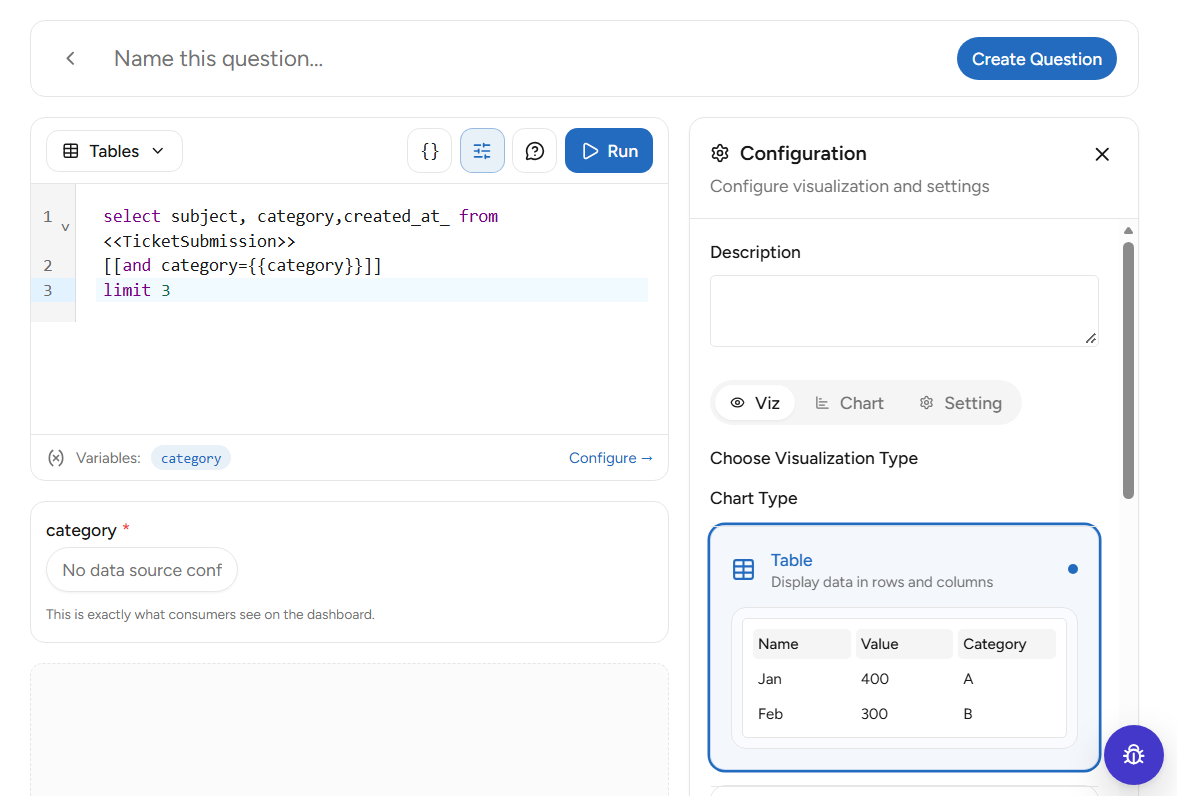Screen dimensions: 1177x796
Task: Click the table grid icon in Table card
Action: [743, 569]
